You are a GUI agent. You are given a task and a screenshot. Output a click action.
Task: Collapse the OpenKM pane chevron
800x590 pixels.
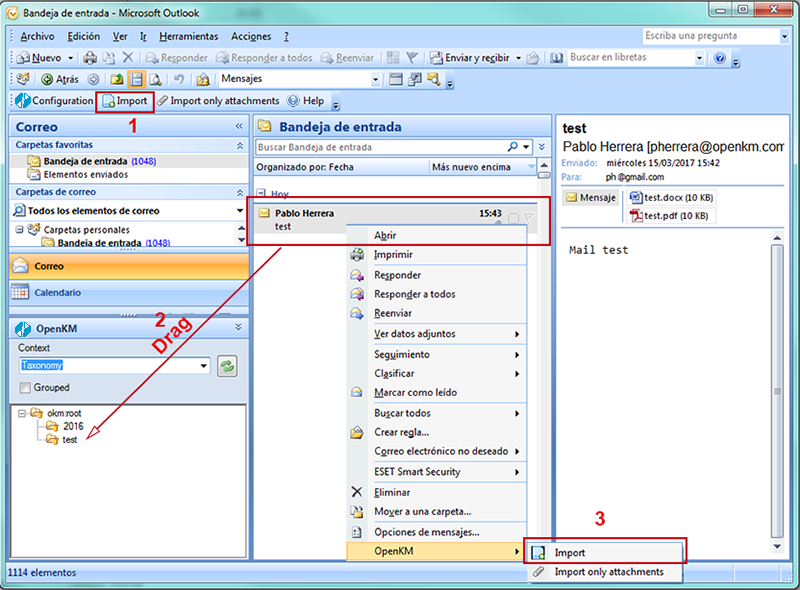[x=238, y=327]
